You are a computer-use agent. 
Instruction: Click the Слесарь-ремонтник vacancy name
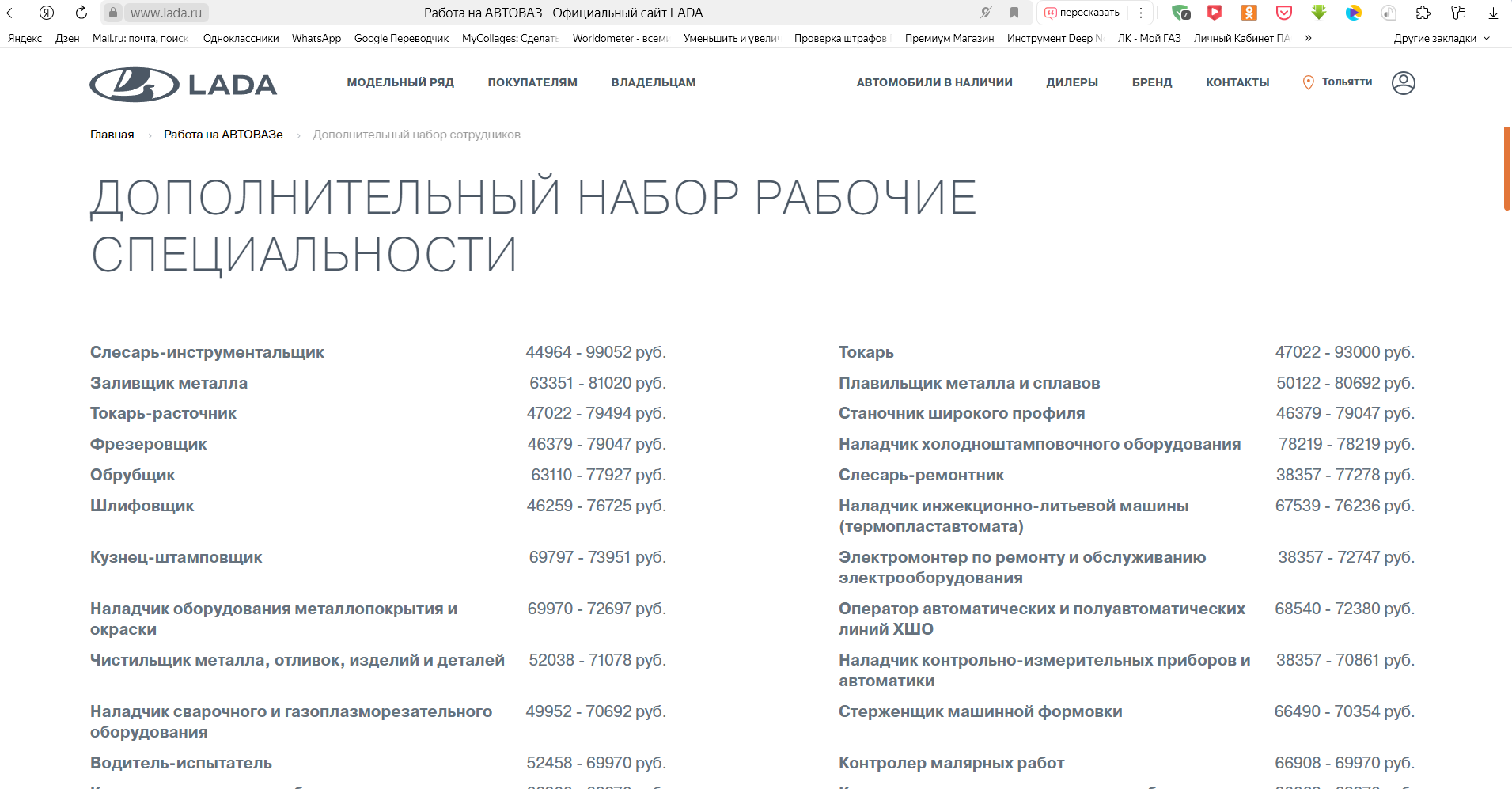pos(921,475)
